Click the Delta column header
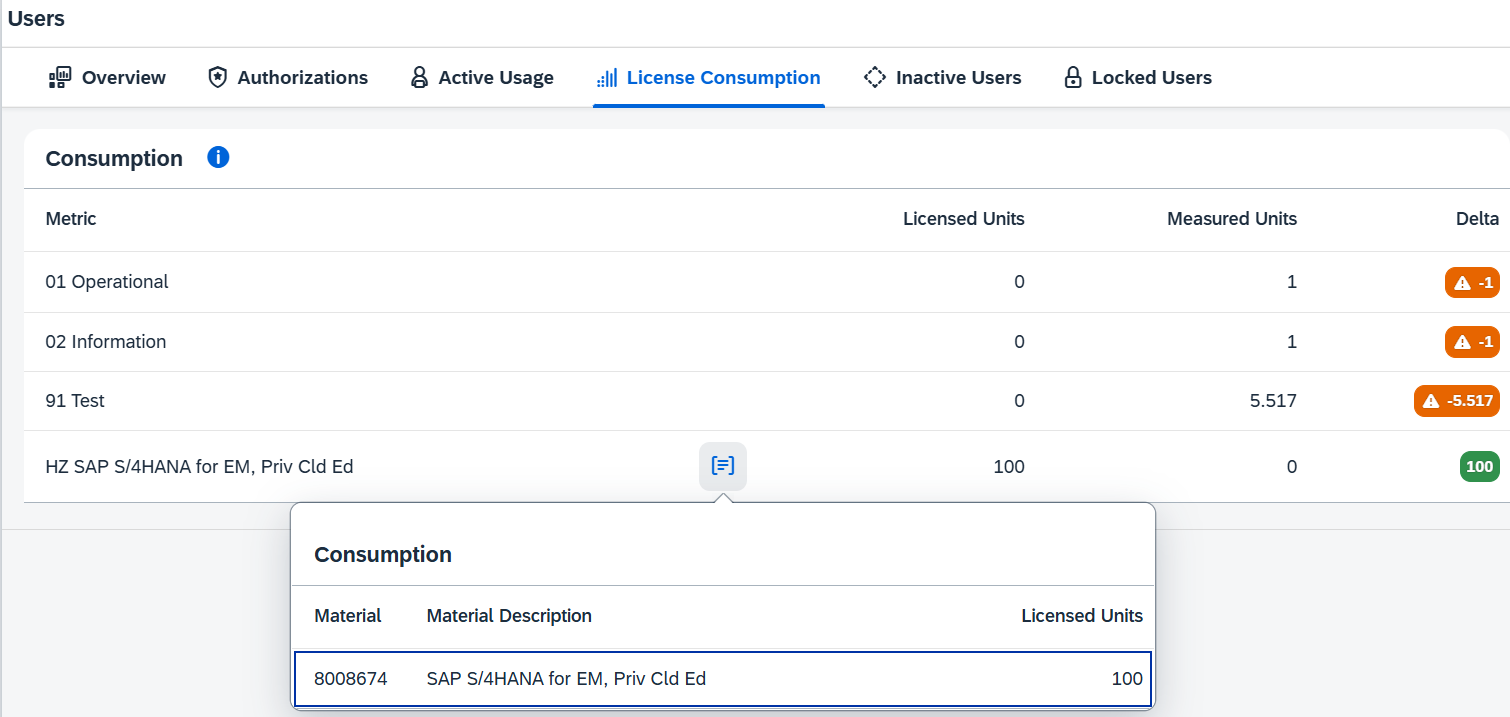 [x=1476, y=219]
